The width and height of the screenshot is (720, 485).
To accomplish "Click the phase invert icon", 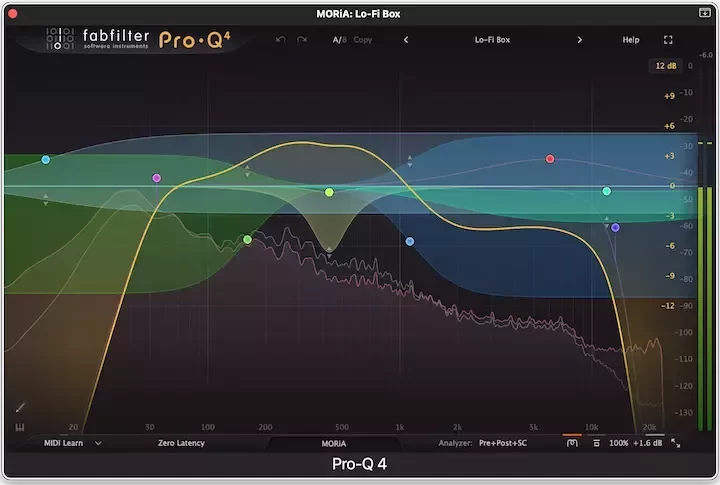I will tap(596, 443).
